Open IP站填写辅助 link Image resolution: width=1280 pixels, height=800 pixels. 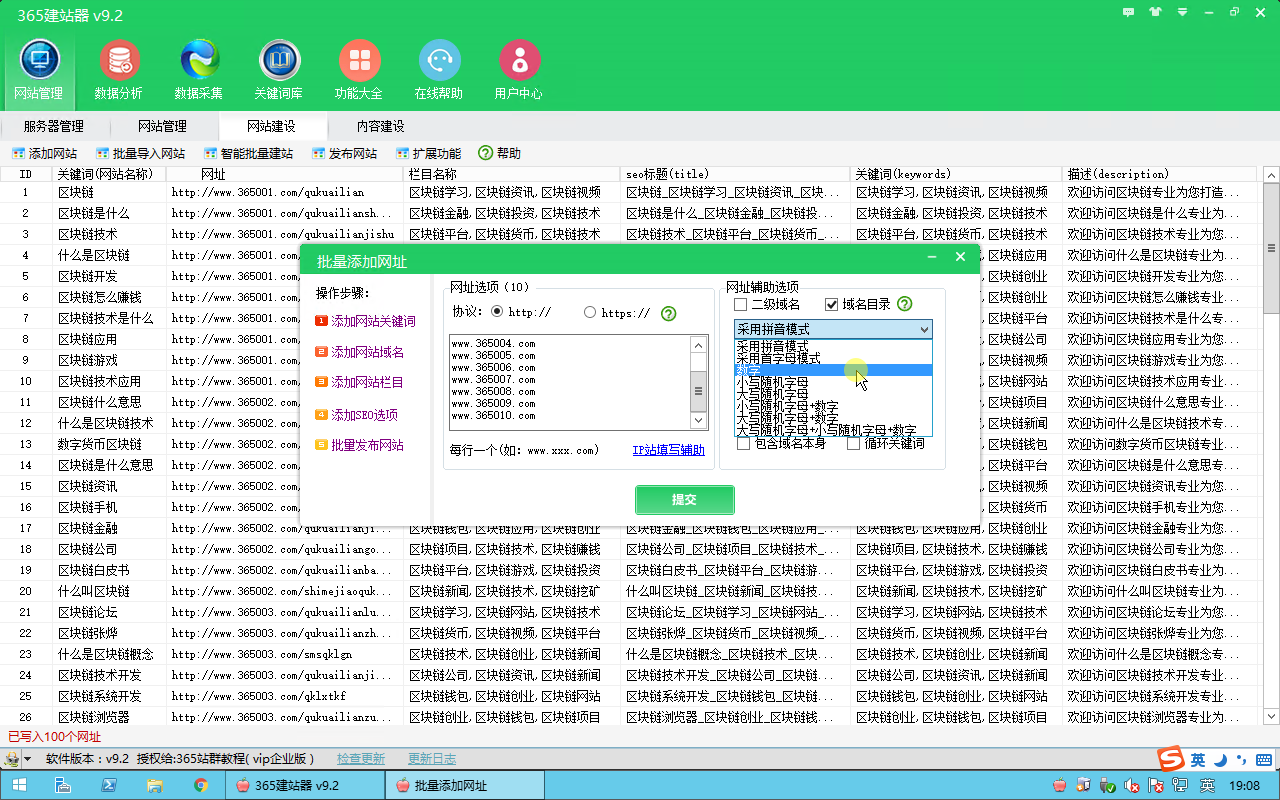669,450
